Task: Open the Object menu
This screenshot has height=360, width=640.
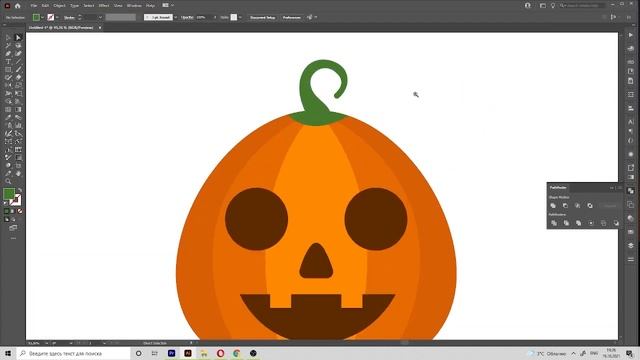Action: 59,6
